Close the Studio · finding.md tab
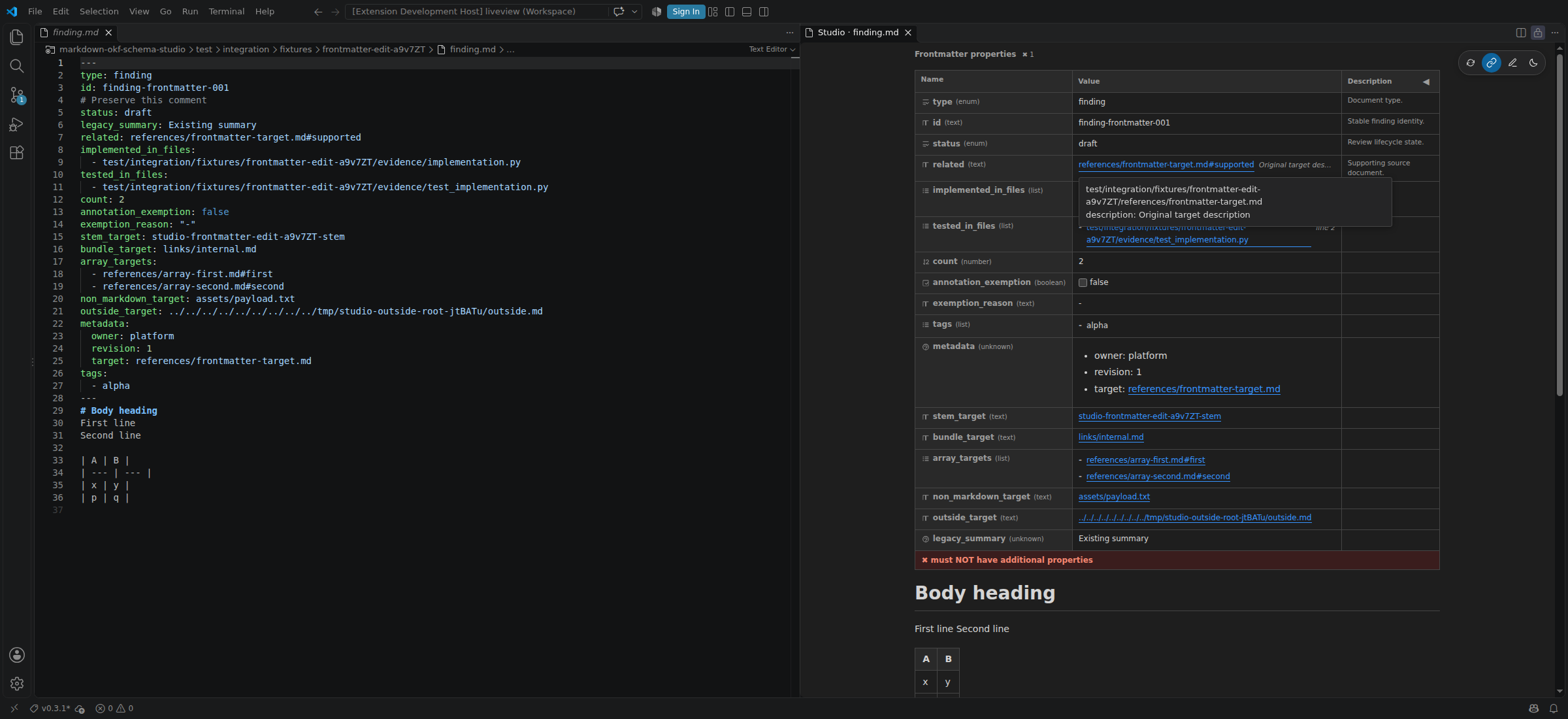The height and width of the screenshot is (719, 1568). coord(908,33)
